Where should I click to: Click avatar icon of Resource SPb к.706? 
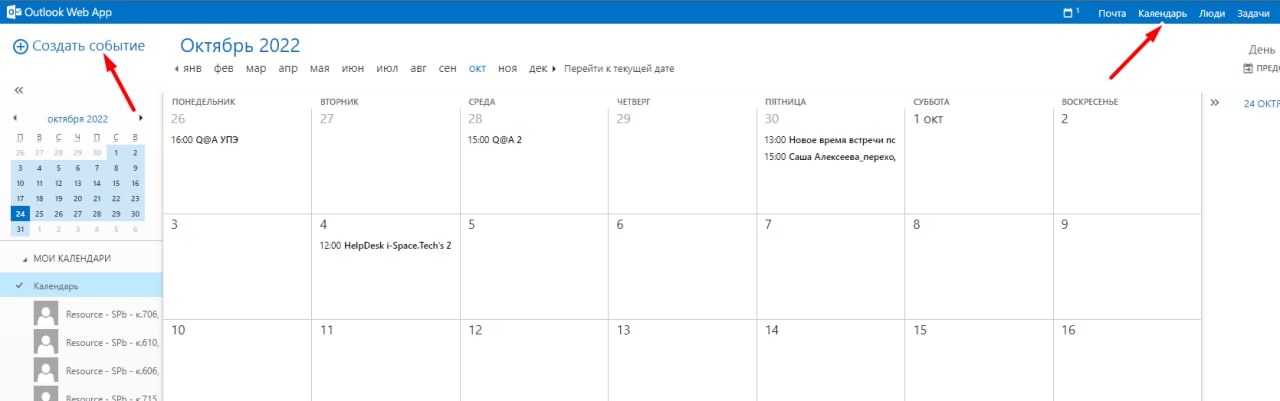[45, 314]
